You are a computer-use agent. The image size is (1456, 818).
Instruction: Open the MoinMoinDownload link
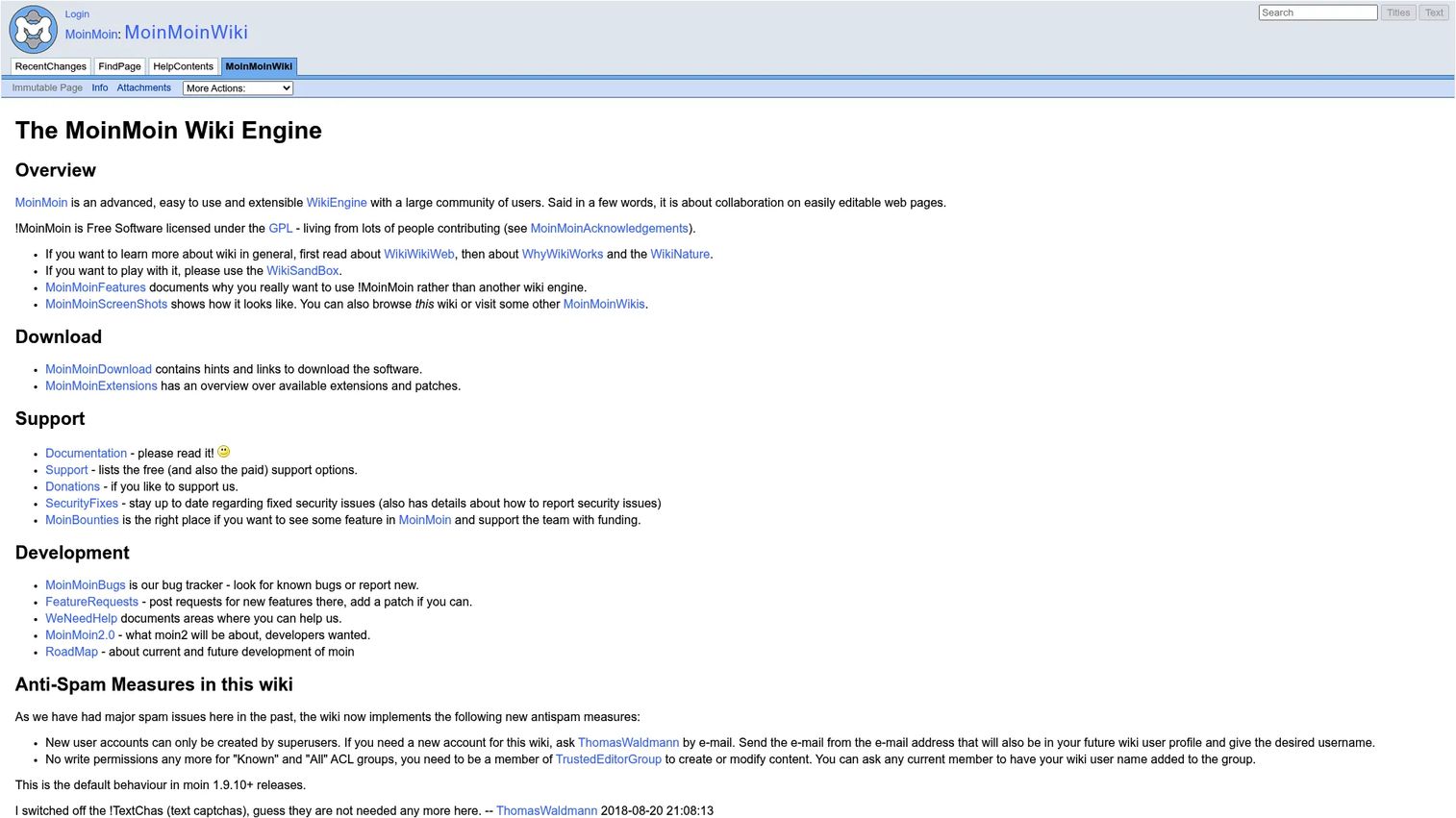click(x=98, y=369)
